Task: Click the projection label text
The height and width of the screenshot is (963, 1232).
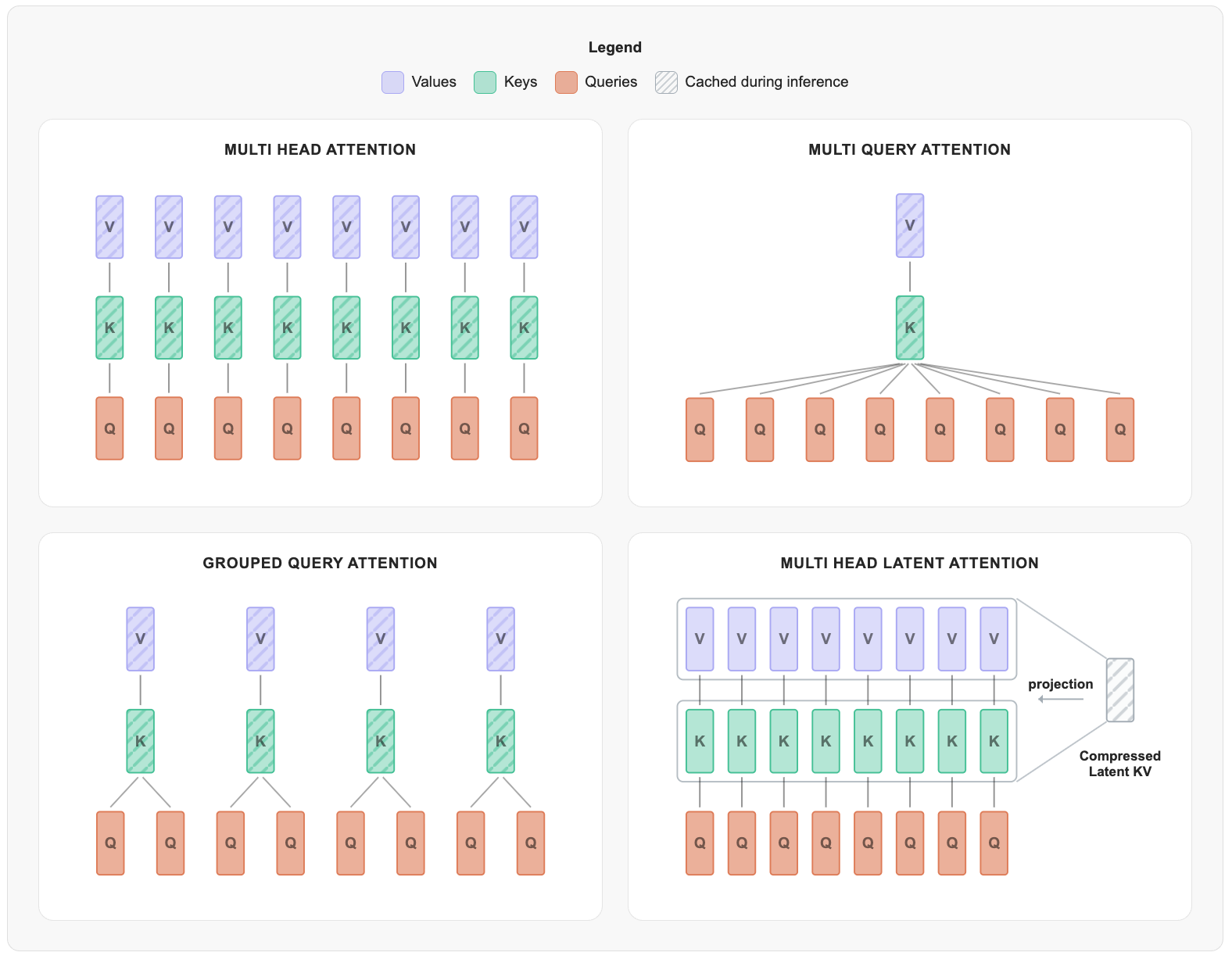Action: pyautogui.click(x=1060, y=684)
